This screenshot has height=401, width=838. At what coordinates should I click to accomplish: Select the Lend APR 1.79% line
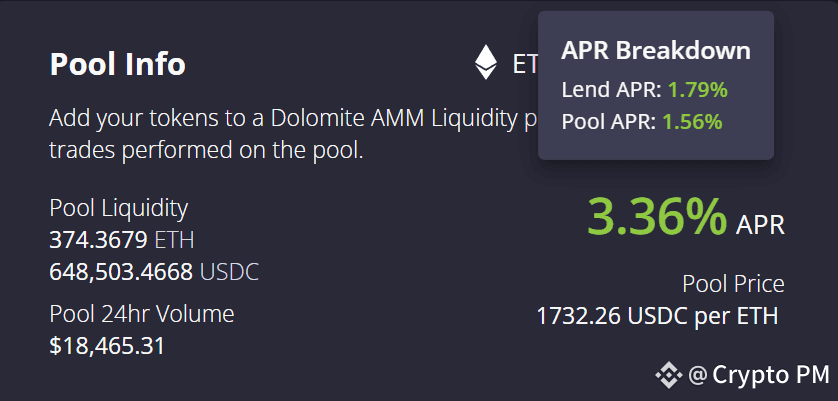point(645,90)
